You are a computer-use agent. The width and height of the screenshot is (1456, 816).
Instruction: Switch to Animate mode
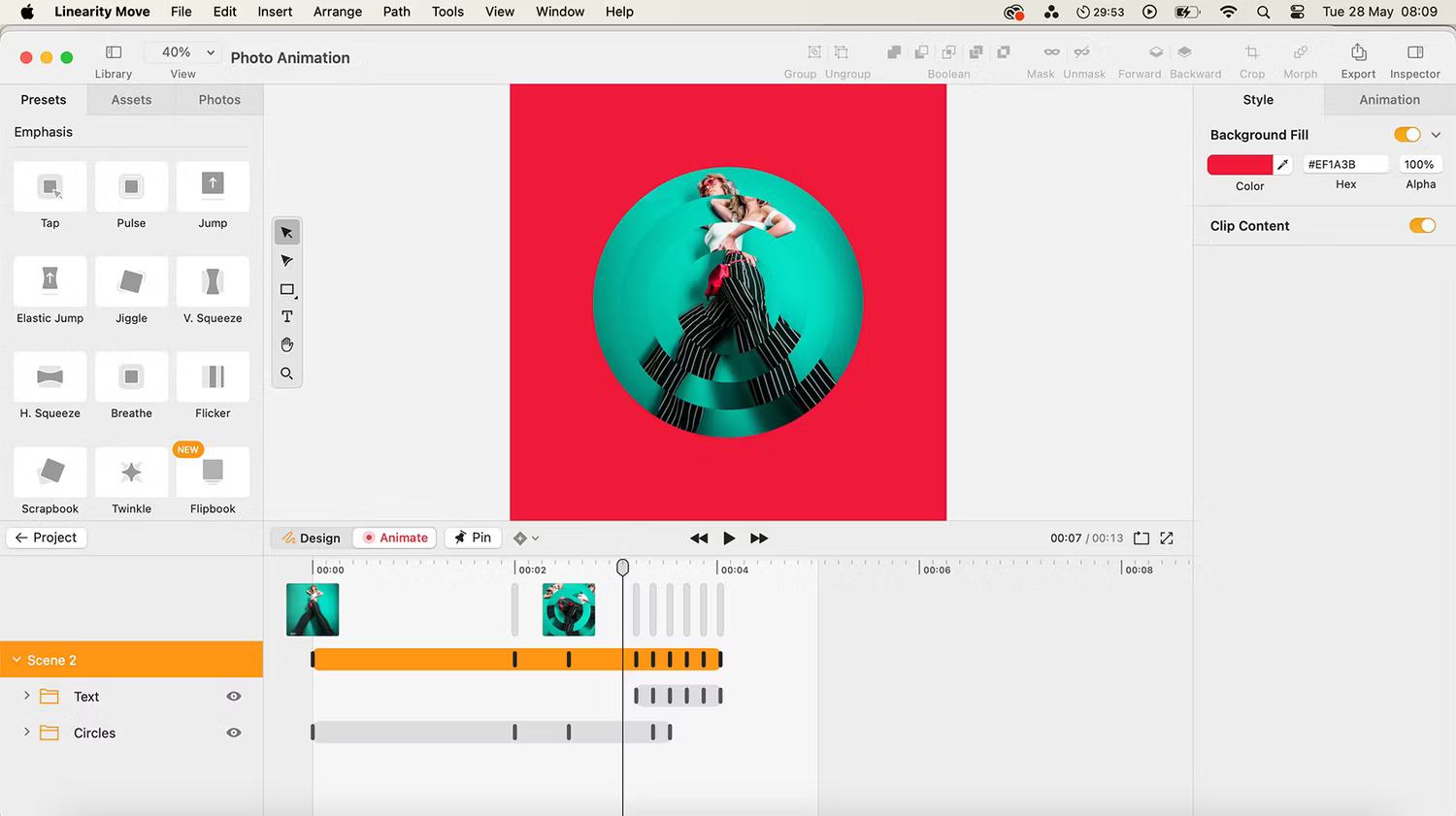(394, 538)
